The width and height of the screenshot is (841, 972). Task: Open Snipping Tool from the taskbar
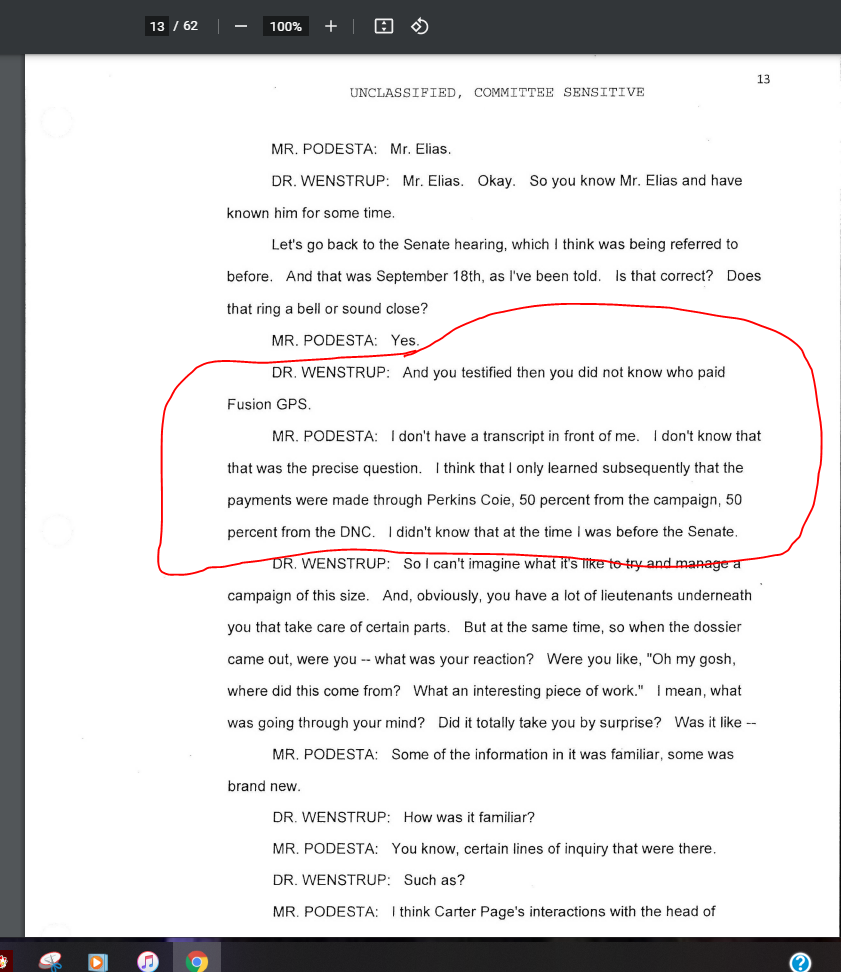click(x=51, y=960)
